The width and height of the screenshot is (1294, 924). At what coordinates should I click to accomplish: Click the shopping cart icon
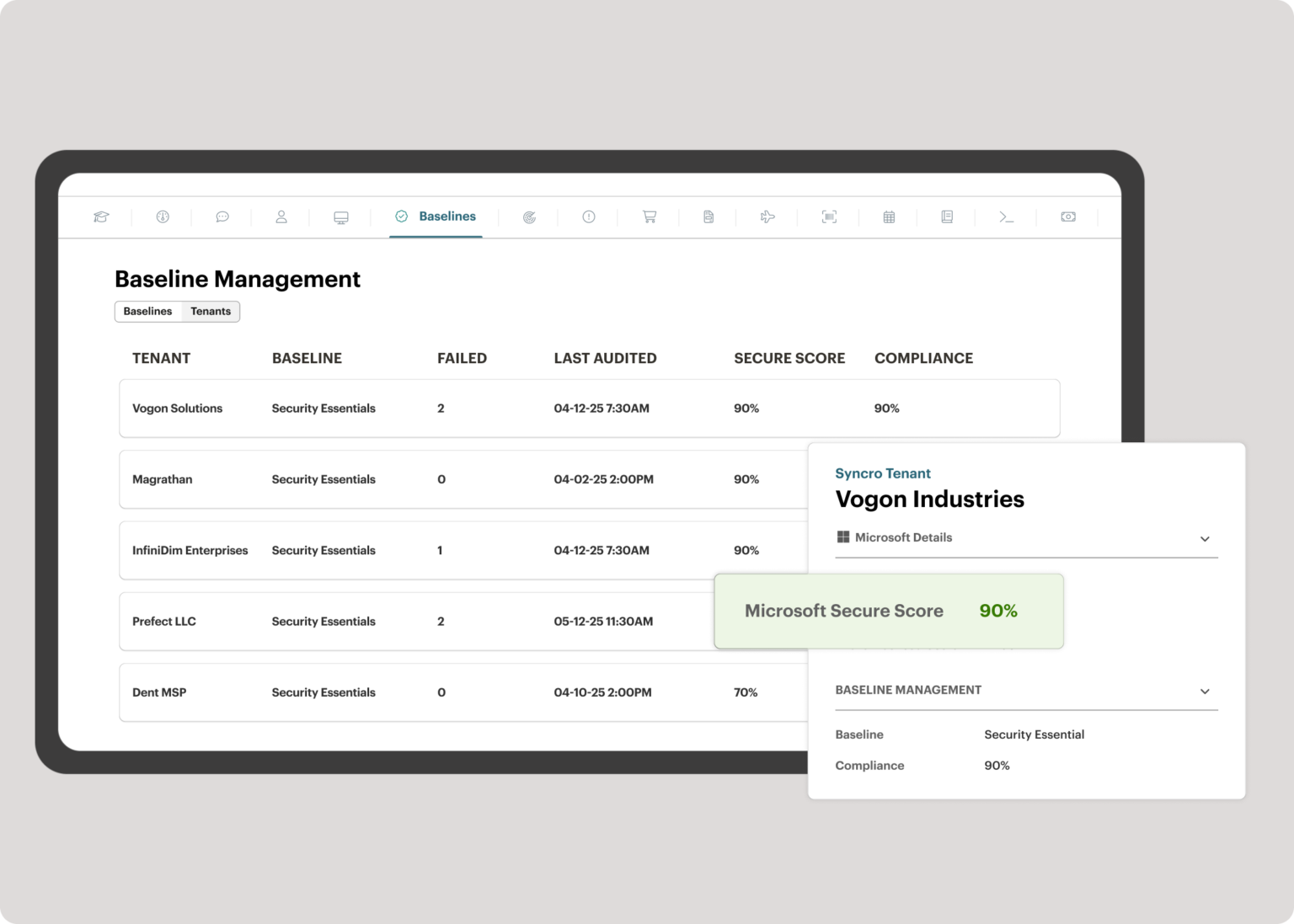(x=648, y=216)
